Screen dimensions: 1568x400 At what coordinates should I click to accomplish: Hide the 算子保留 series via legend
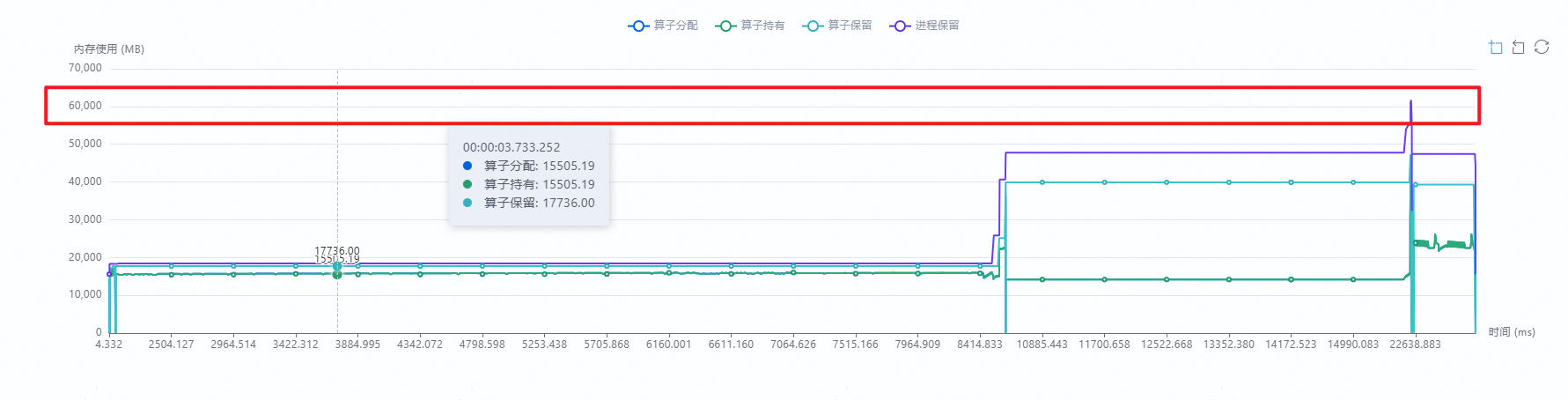tap(836, 26)
